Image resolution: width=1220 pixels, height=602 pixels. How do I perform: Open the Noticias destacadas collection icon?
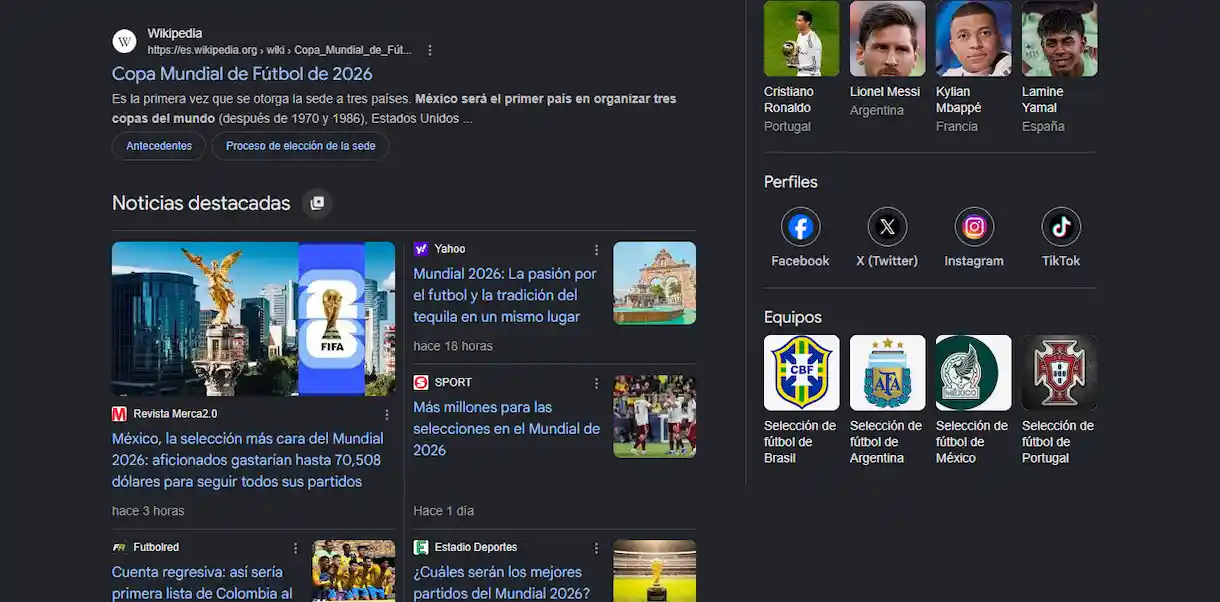click(317, 203)
